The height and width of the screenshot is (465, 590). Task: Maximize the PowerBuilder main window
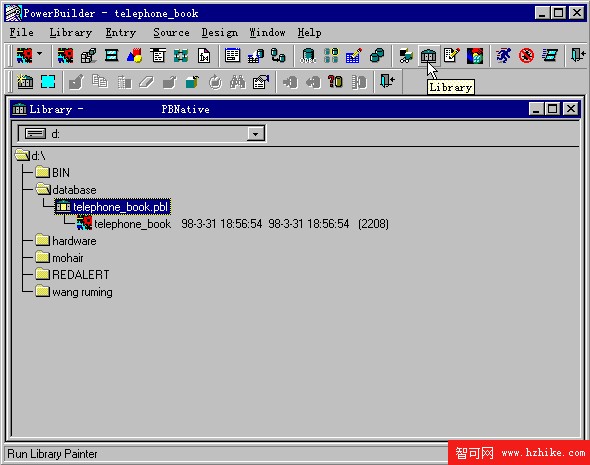coord(558,13)
